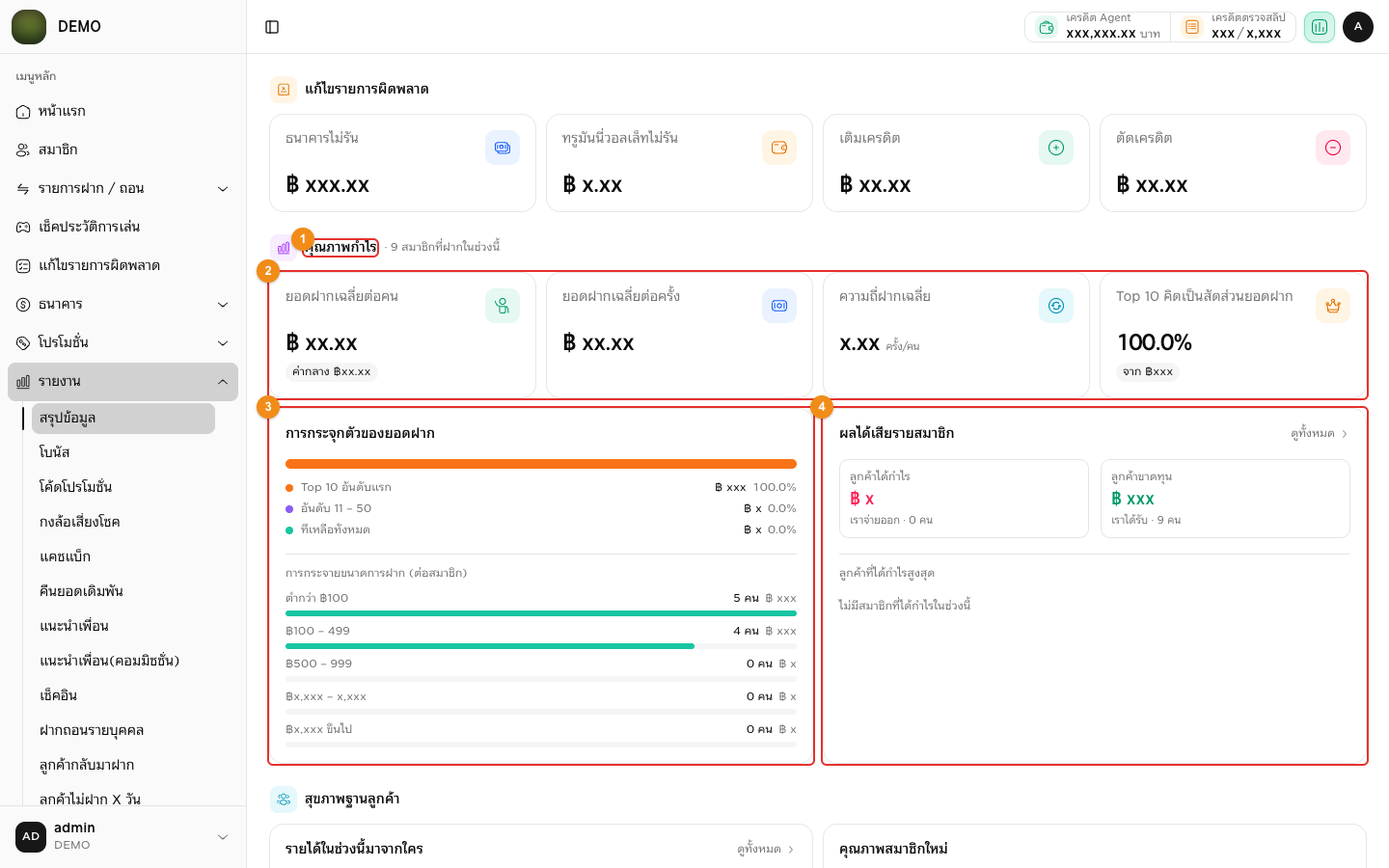This screenshot has width=1389, height=868.
Task: Click the Top 10 crown icon
Action: [x=1333, y=306]
